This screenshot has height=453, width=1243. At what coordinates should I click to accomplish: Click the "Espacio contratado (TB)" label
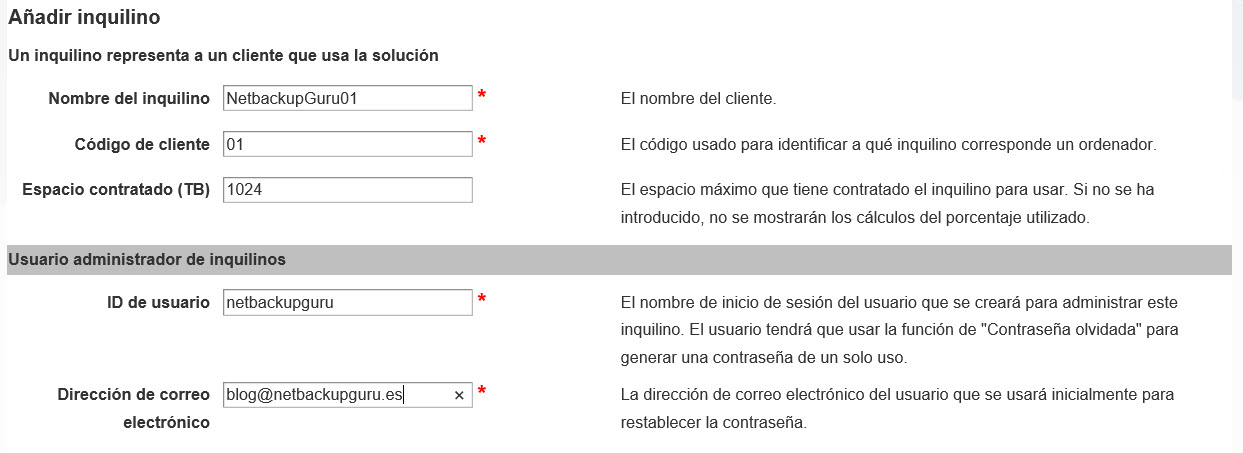coord(115,190)
